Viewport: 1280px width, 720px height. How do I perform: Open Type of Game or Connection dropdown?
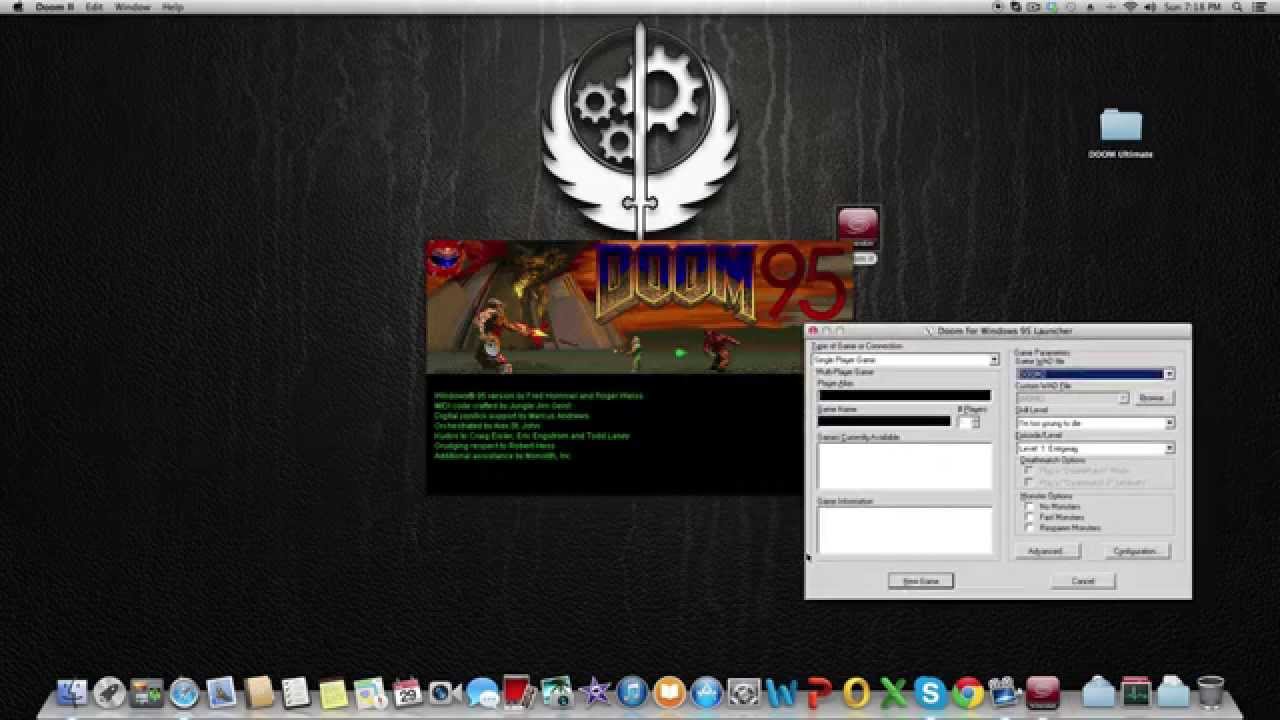[x=905, y=360]
